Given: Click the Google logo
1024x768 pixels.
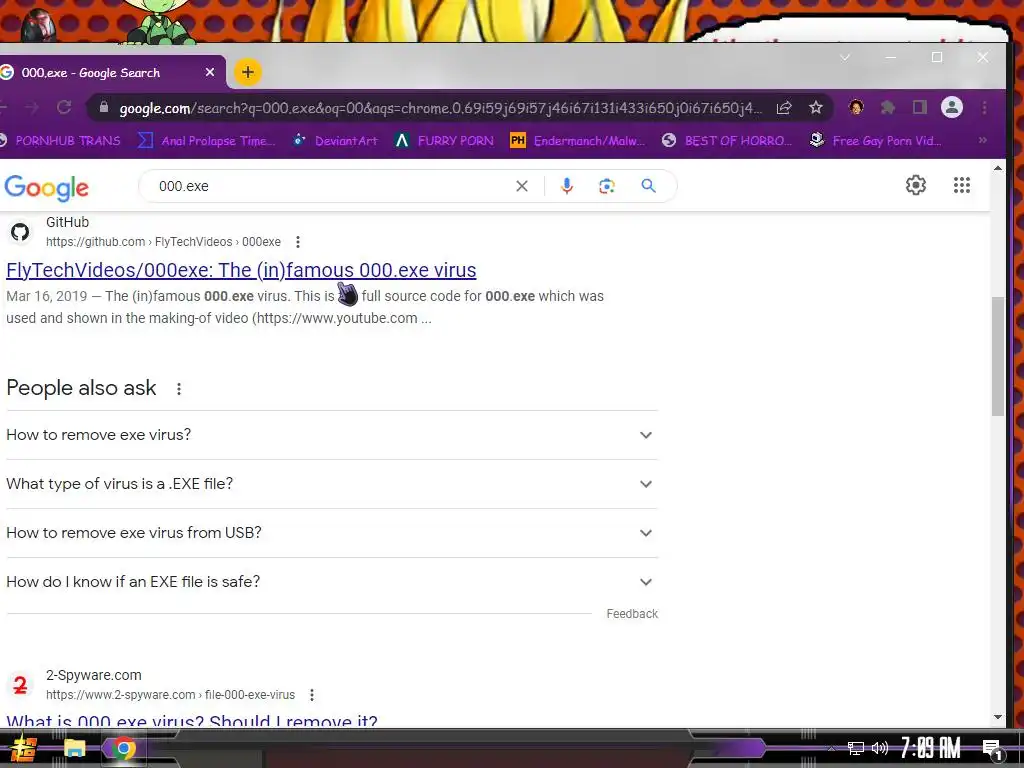Looking at the screenshot, I should [x=46, y=188].
